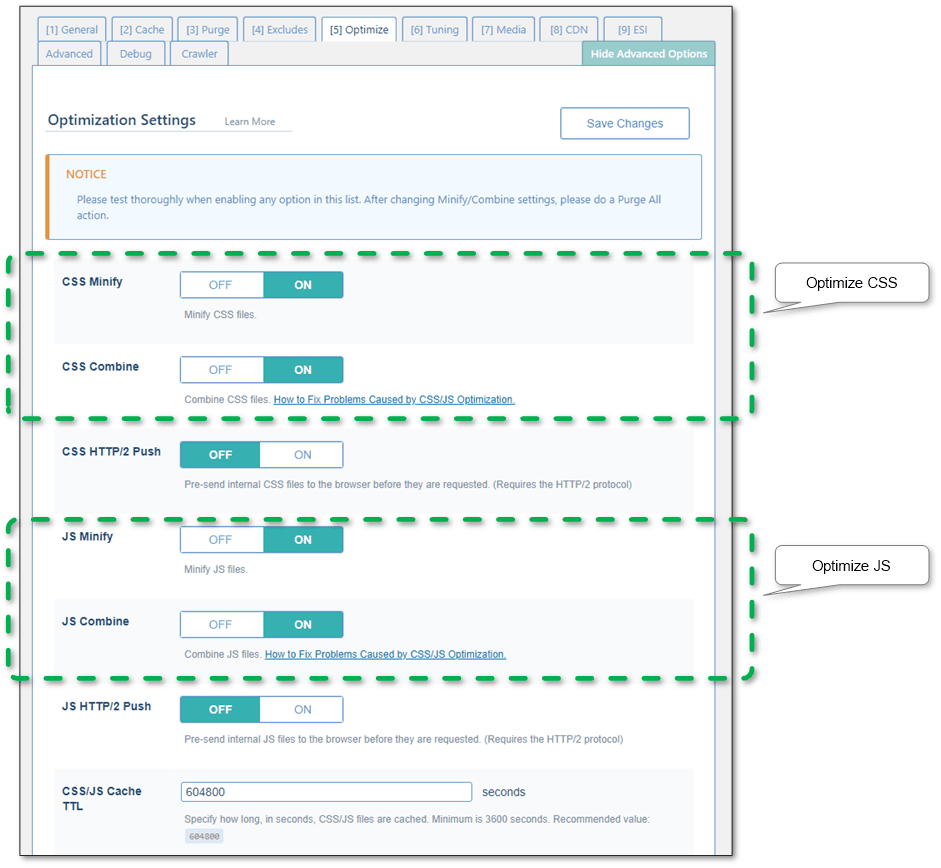Enable CSS HTTP/2 Push ON
This screenshot has height=868, width=941.
tap(302, 455)
